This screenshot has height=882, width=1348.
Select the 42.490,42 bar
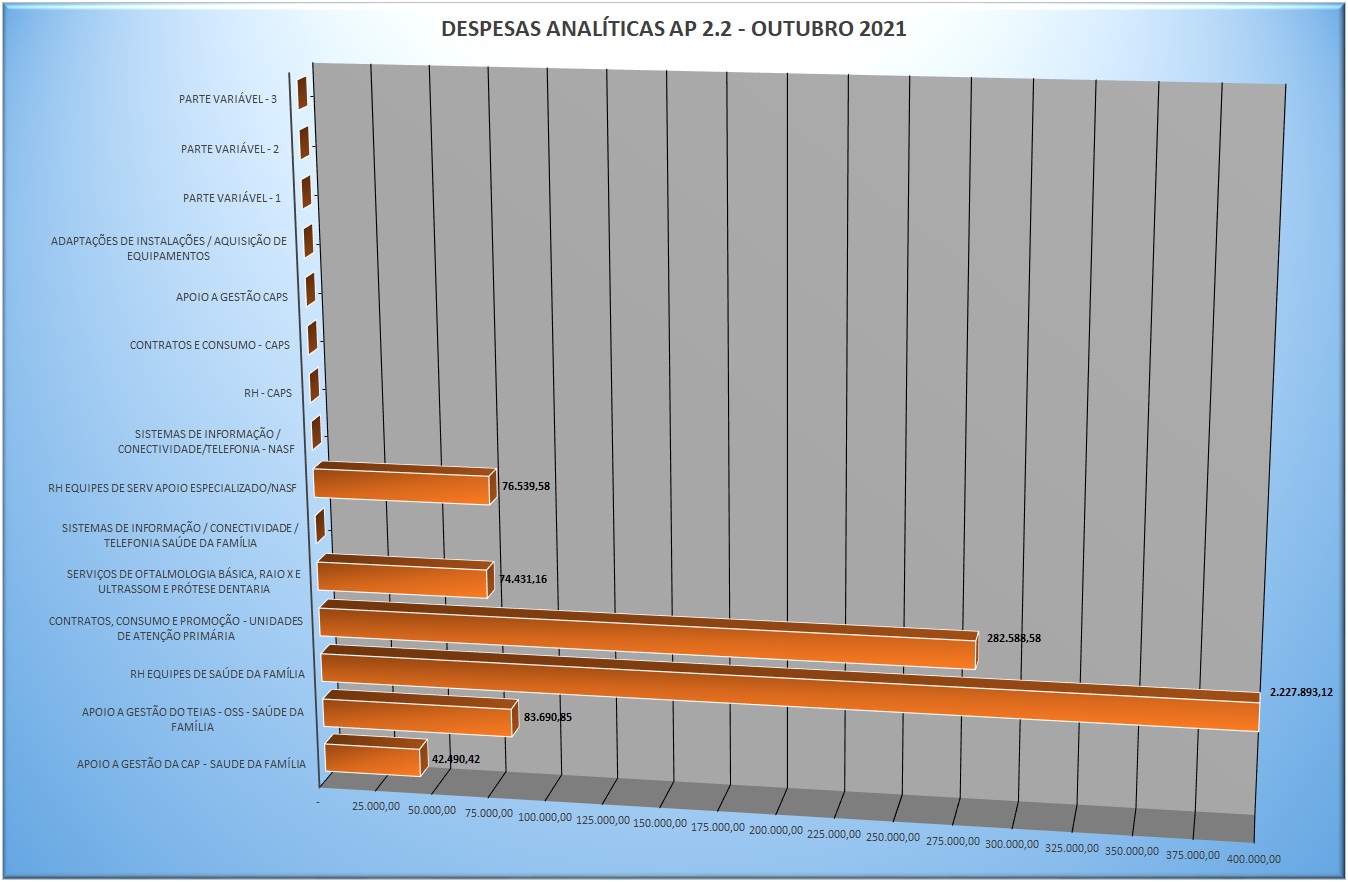pos(375,756)
